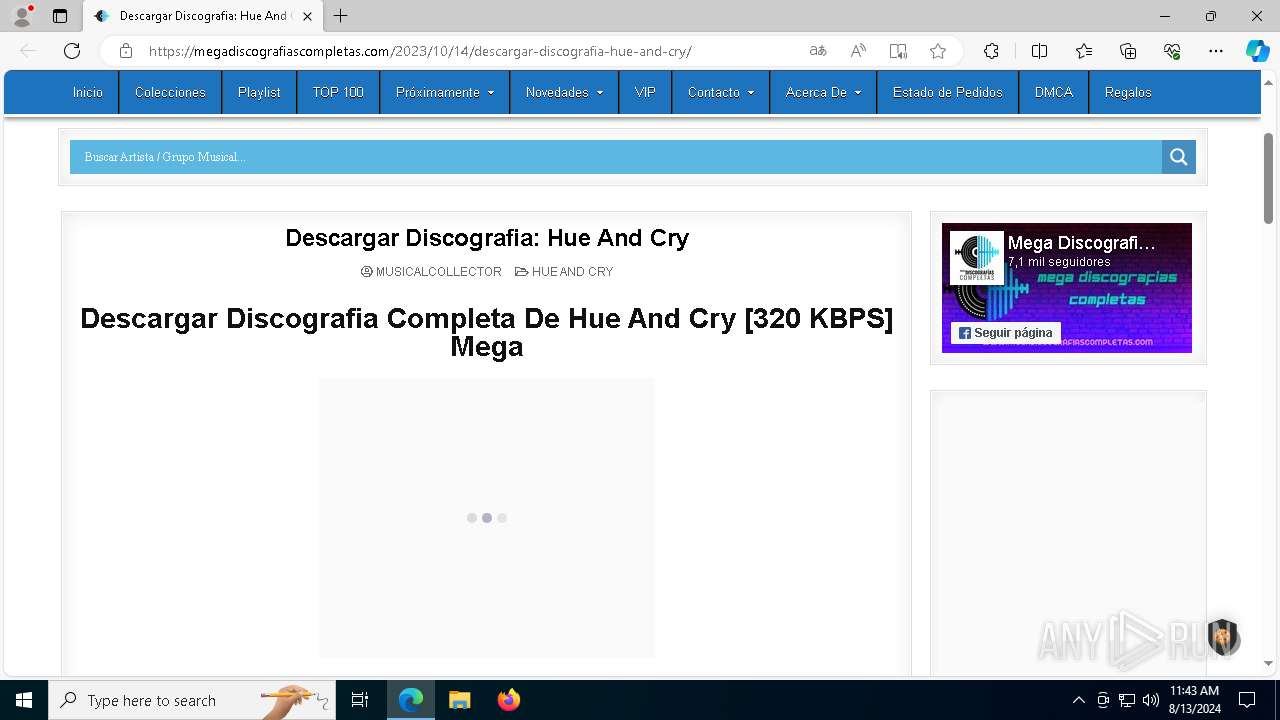Viewport: 1280px width, 720px height.
Task: Open Estado de Pedidos menu item
Action: [x=948, y=92]
